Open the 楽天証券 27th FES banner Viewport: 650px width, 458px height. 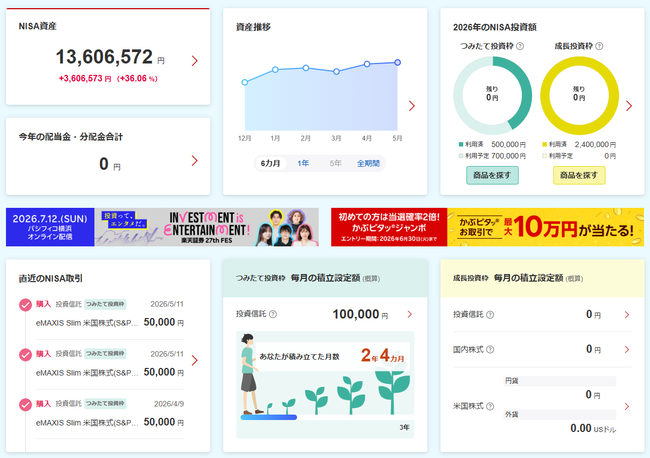coord(162,227)
